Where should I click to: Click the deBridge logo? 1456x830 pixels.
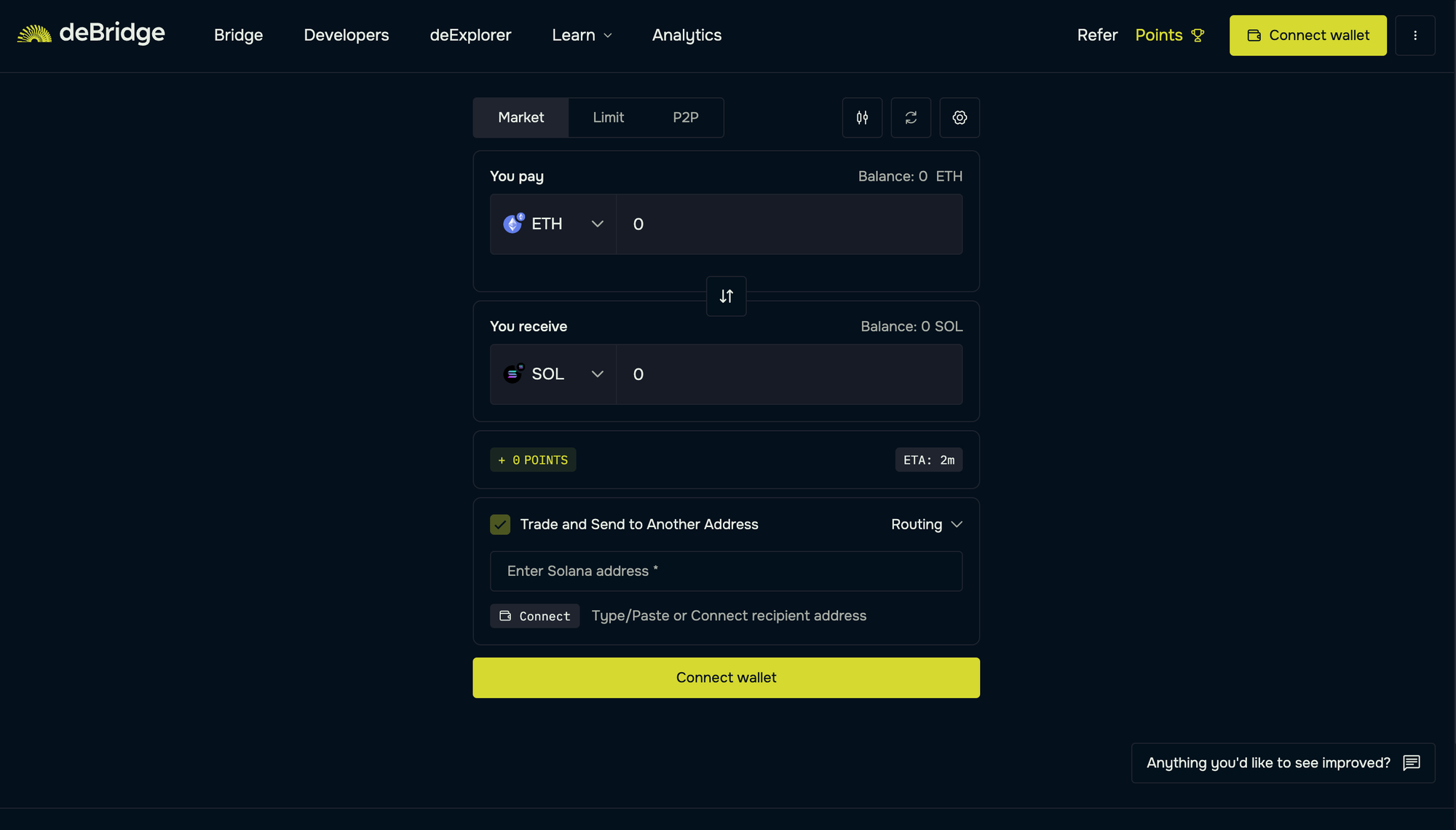point(91,33)
